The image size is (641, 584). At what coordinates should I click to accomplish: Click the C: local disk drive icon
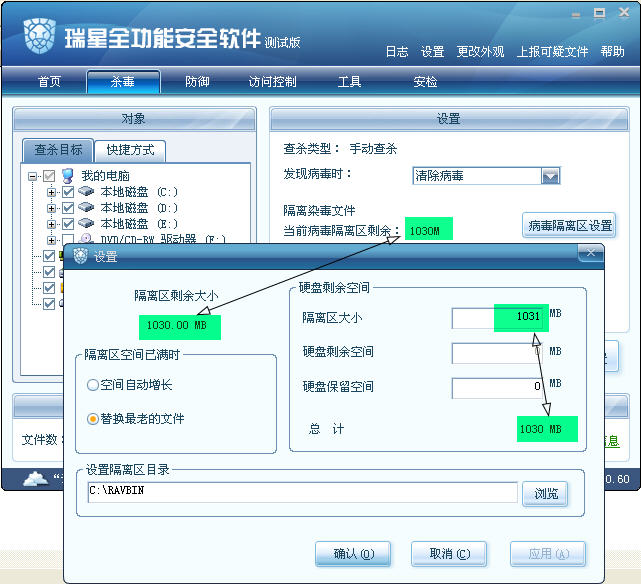point(86,191)
